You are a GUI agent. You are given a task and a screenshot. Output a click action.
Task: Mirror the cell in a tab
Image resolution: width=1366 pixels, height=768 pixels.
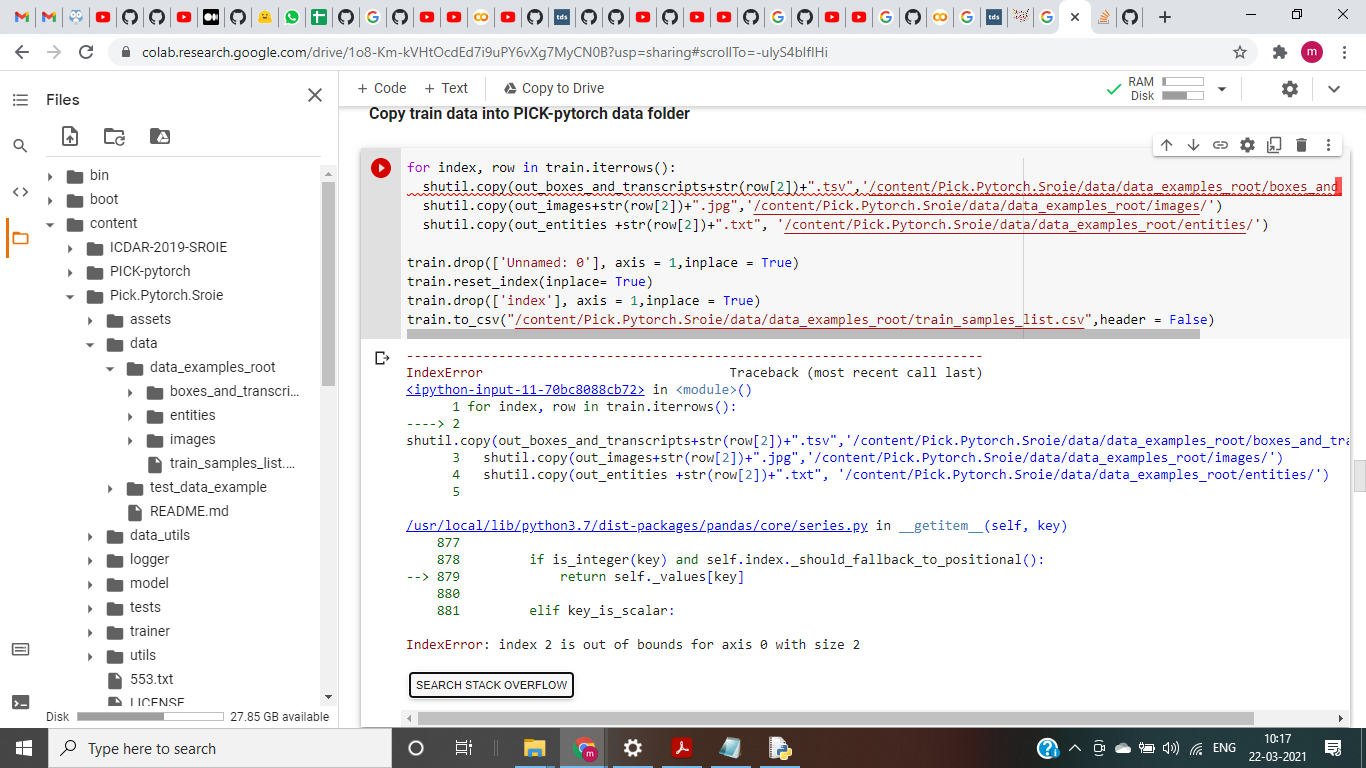pos(1274,145)
